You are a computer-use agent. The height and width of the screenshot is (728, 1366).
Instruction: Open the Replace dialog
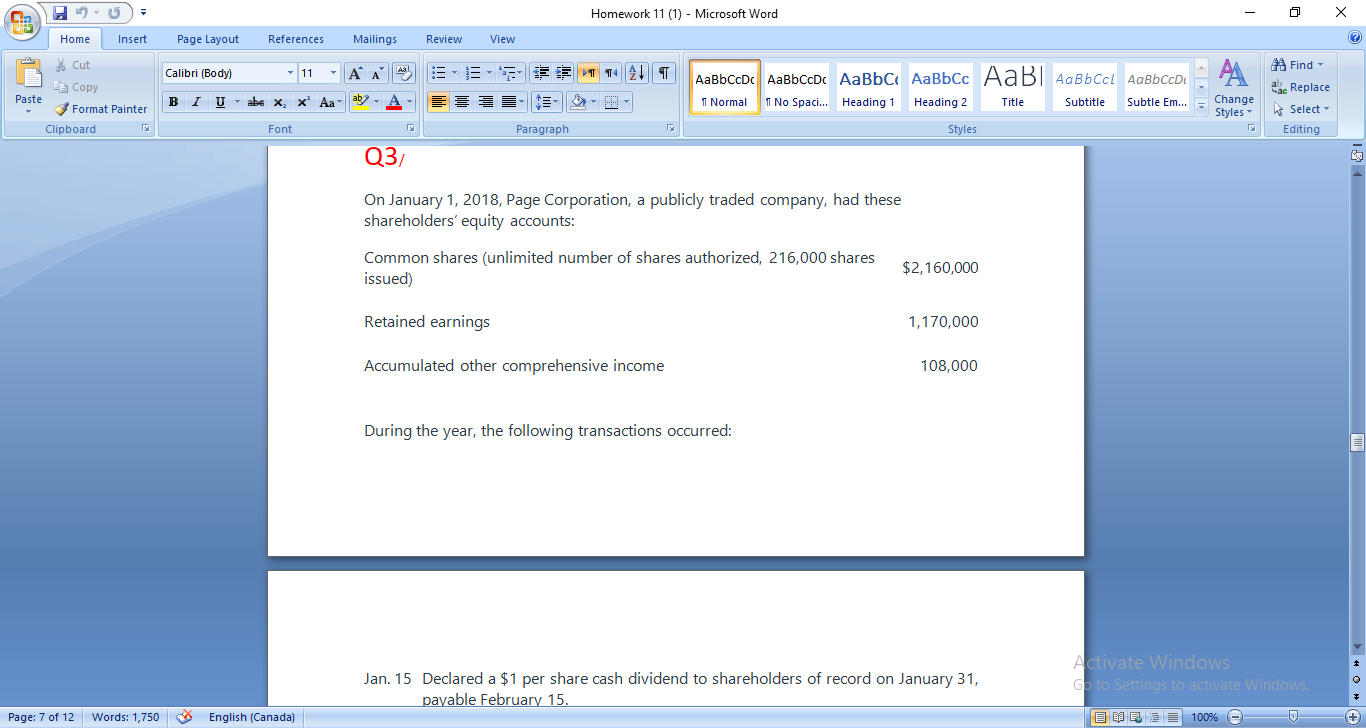1298,87
